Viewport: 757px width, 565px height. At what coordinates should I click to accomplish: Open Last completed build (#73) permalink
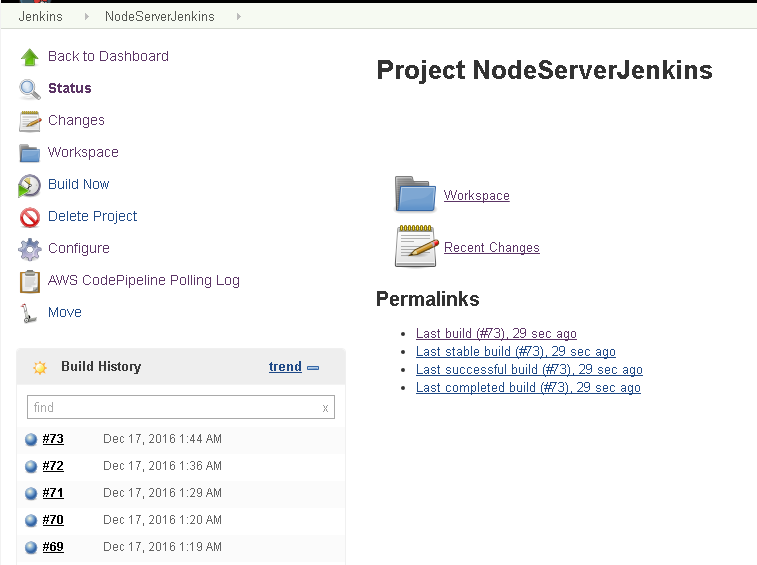pyautogui.click(x=528, y=388)
